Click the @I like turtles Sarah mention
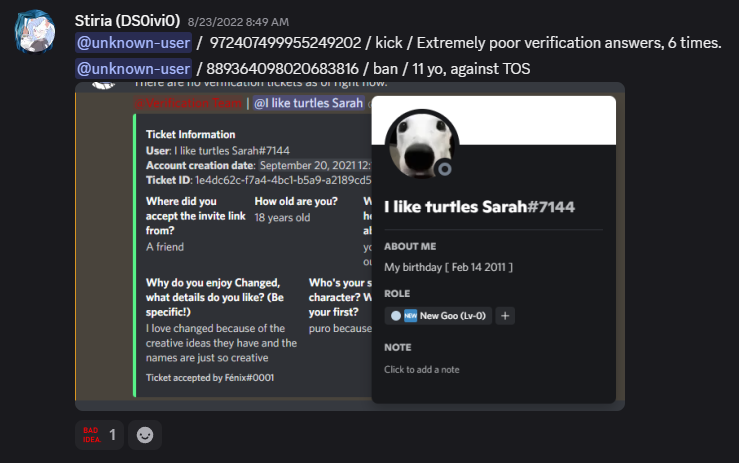 point(308,103)
